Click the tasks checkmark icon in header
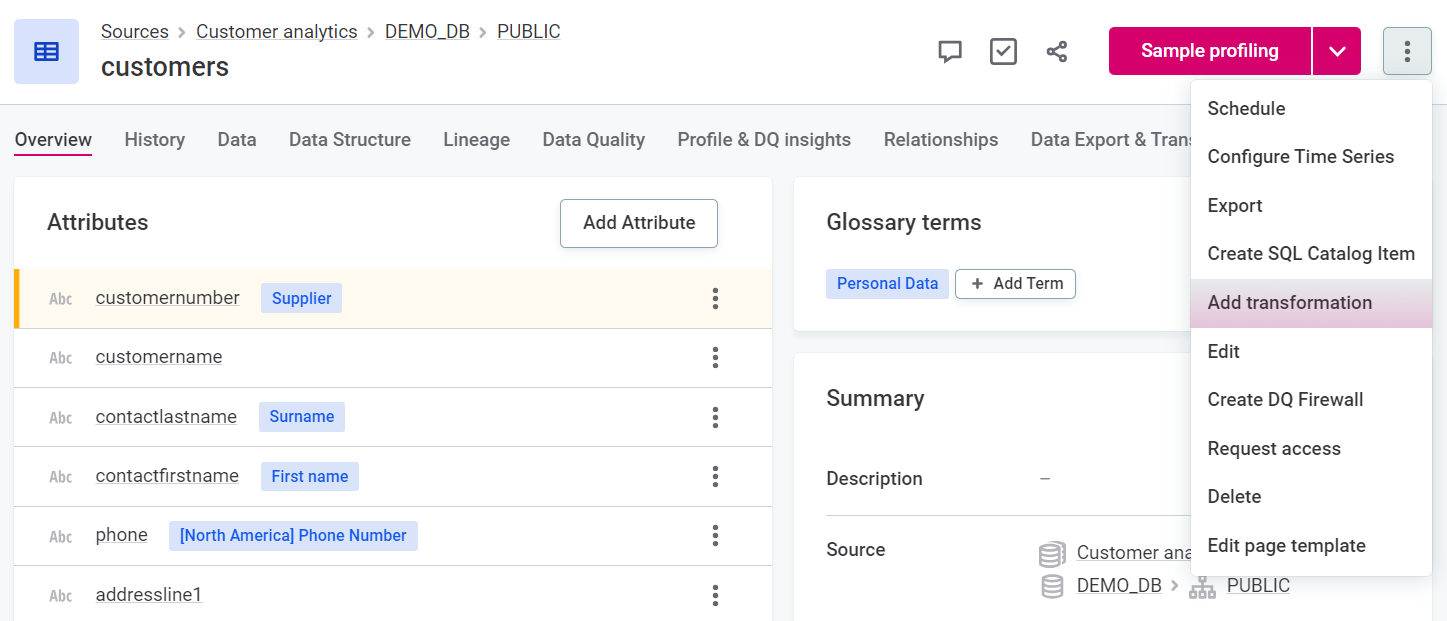Image resolution: width=1447 pixels, height=621 pixels. (x=1003, y=52)
